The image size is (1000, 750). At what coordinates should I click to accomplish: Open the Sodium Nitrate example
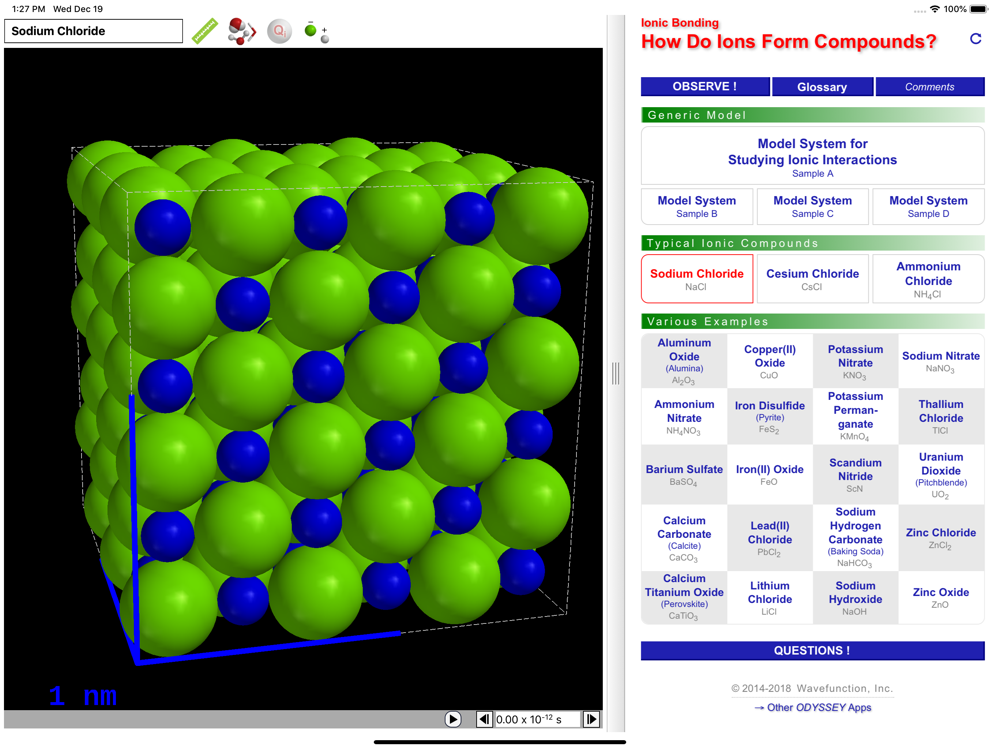click(x=941, y=361)
